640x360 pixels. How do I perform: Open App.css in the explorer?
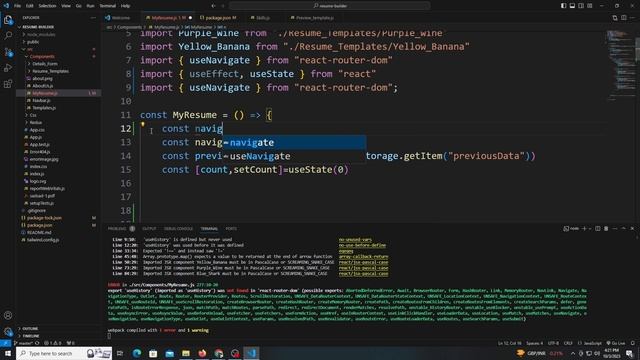pos(37,130)
